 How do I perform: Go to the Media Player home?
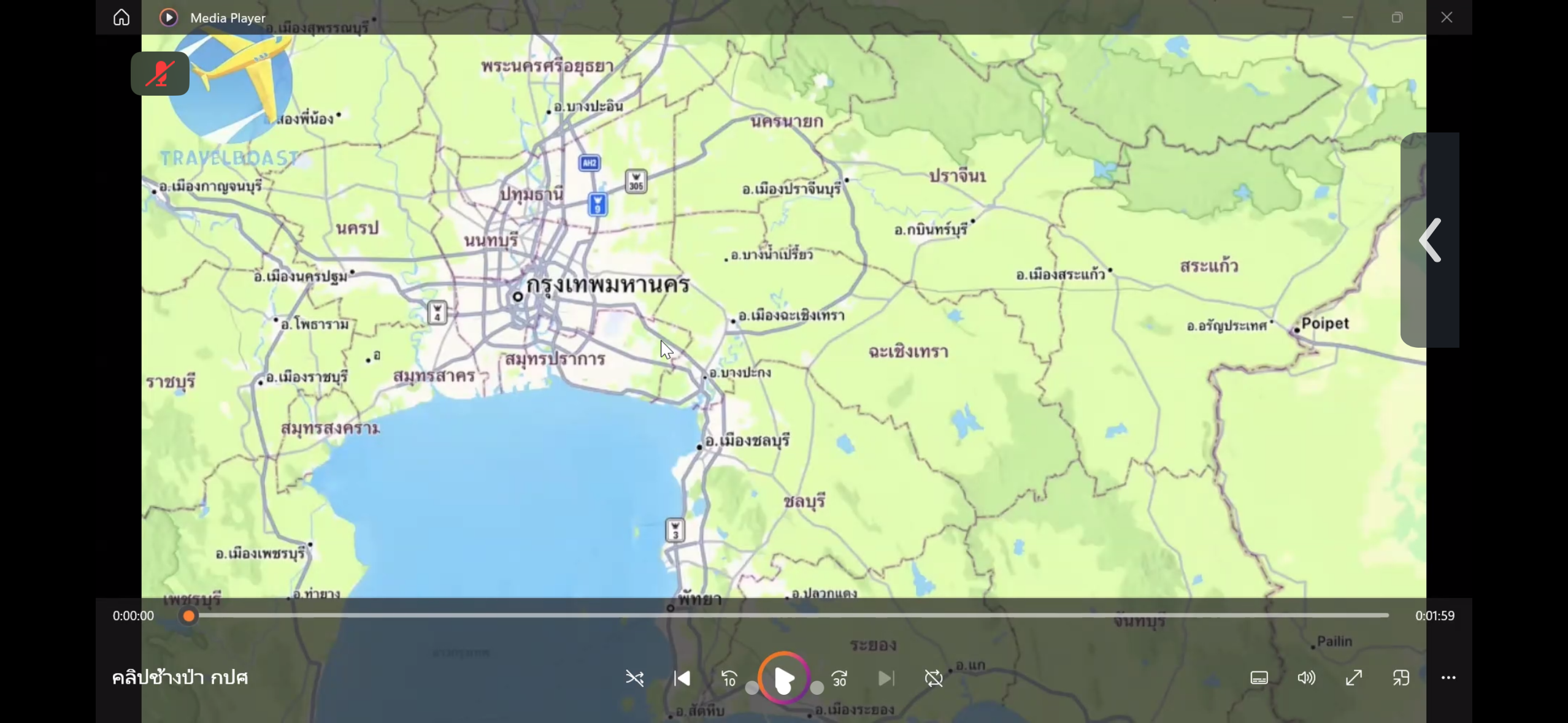121,17
